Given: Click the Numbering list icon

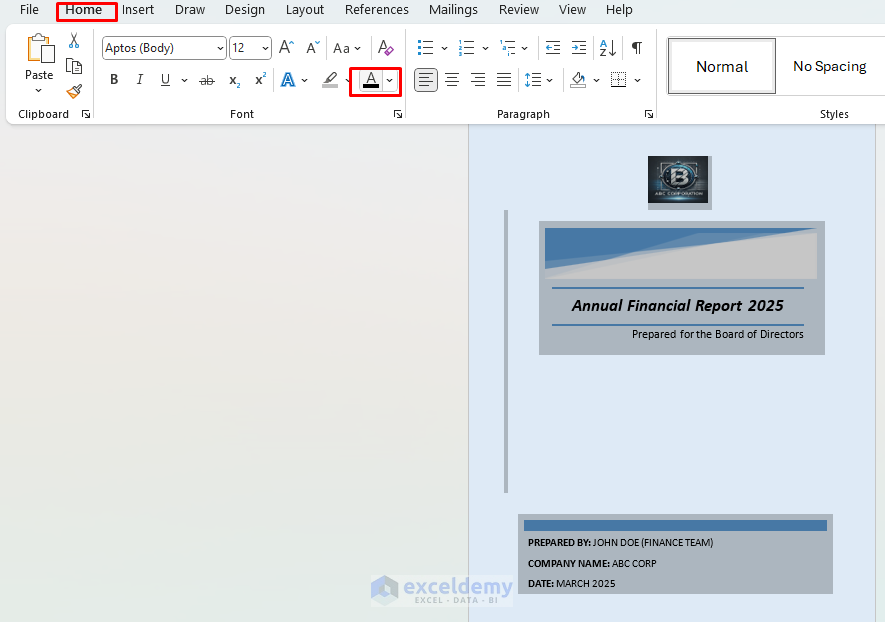Looking at the screenshot, I should (466, 48).
